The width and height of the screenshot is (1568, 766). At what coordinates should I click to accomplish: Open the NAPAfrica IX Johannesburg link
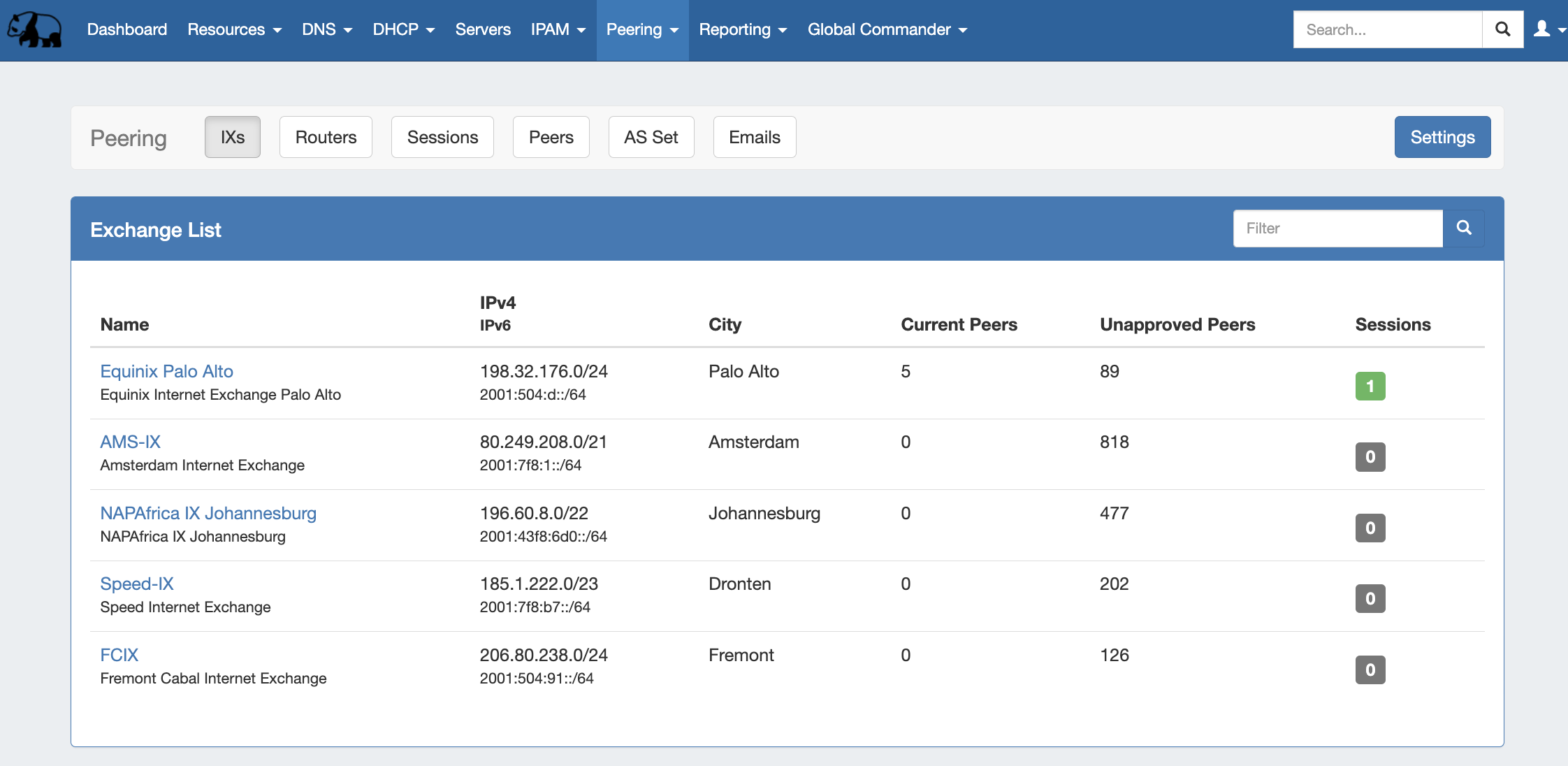coord(208,513)
